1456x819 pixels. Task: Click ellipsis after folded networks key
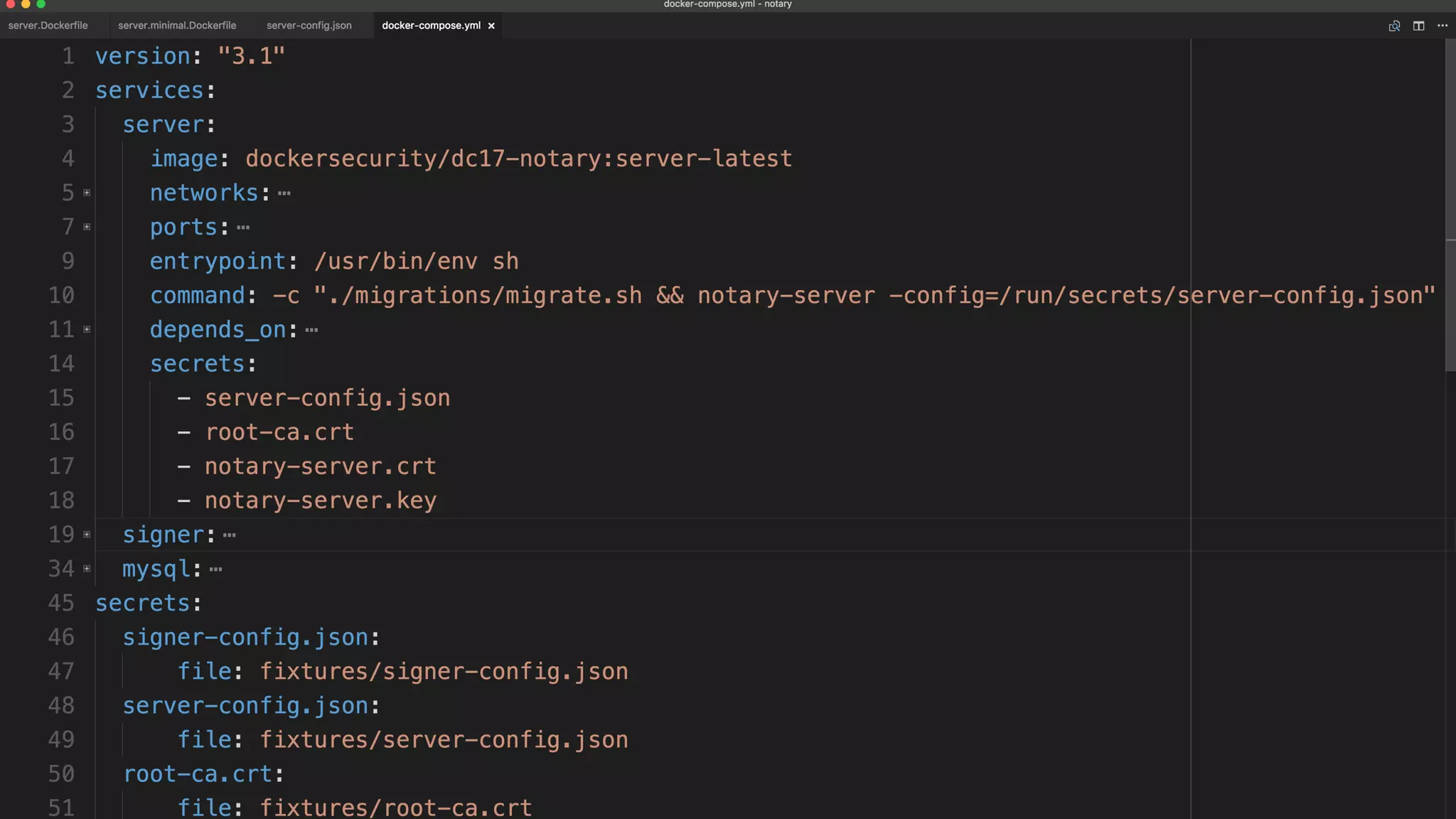[x=284, y=193]
